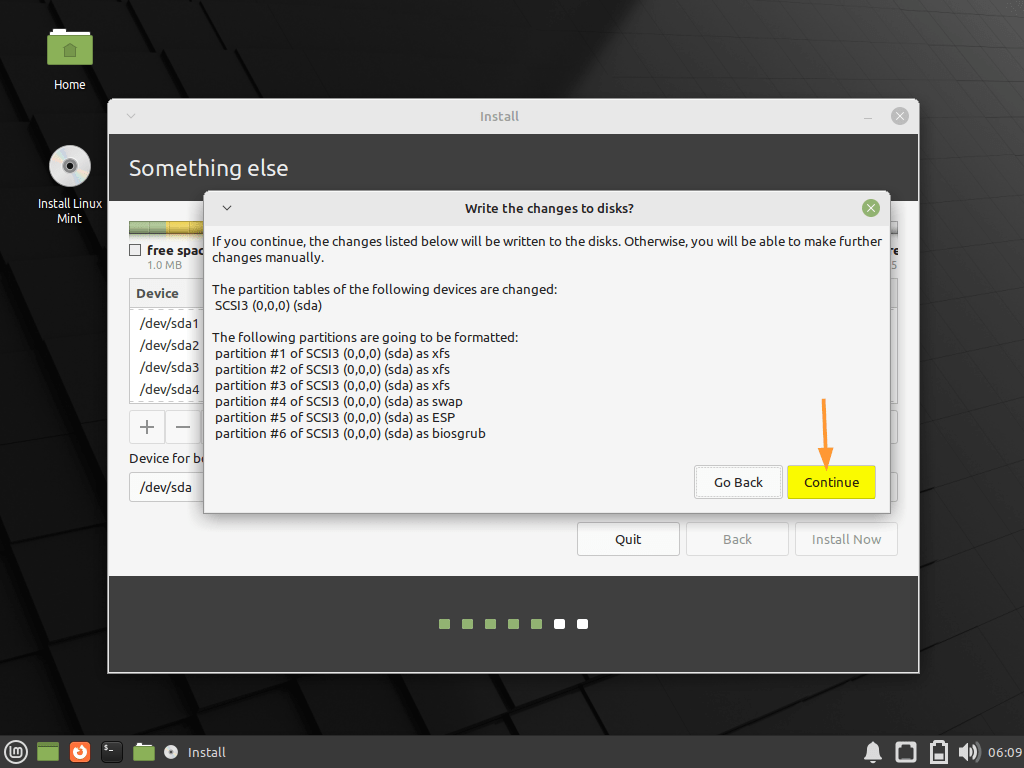Click the volume icon in the system tray
Viewport: 1024px width, 768px height.
pos(968,751)
